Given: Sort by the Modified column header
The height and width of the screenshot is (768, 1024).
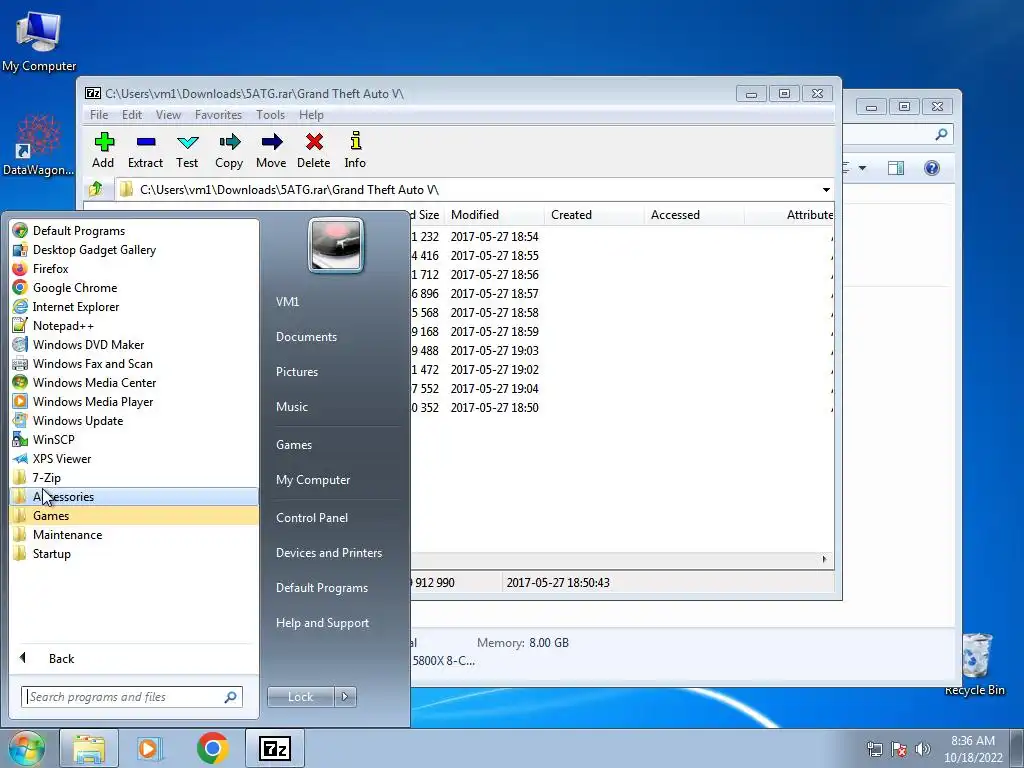Looking at the screenshot, I should (x=494, y=215).
